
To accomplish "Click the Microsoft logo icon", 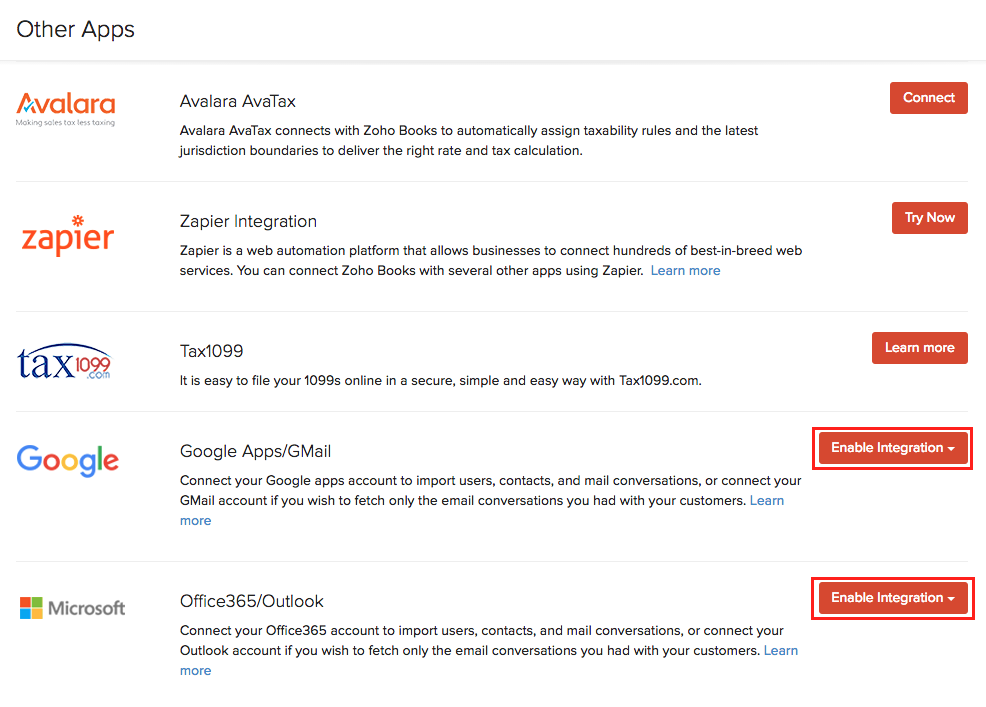I will 72,608.
